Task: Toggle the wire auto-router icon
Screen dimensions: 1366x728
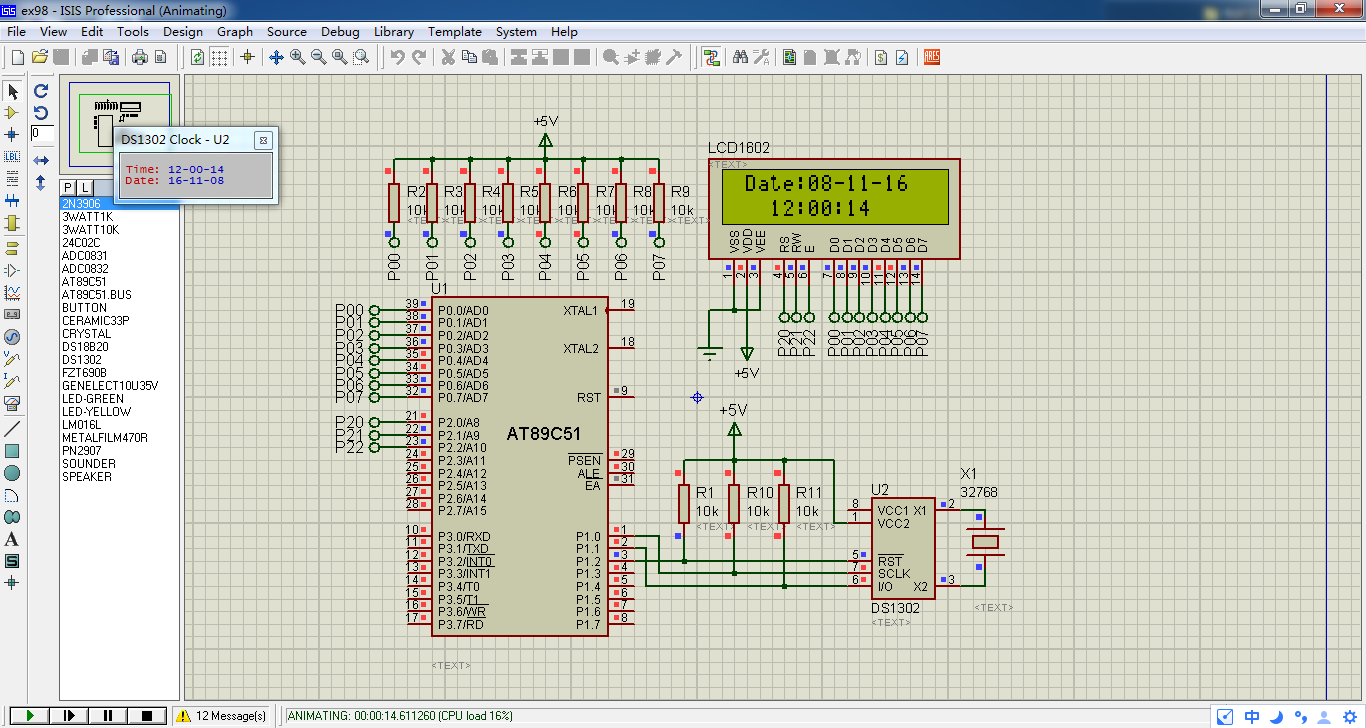Action: (711, 57)
